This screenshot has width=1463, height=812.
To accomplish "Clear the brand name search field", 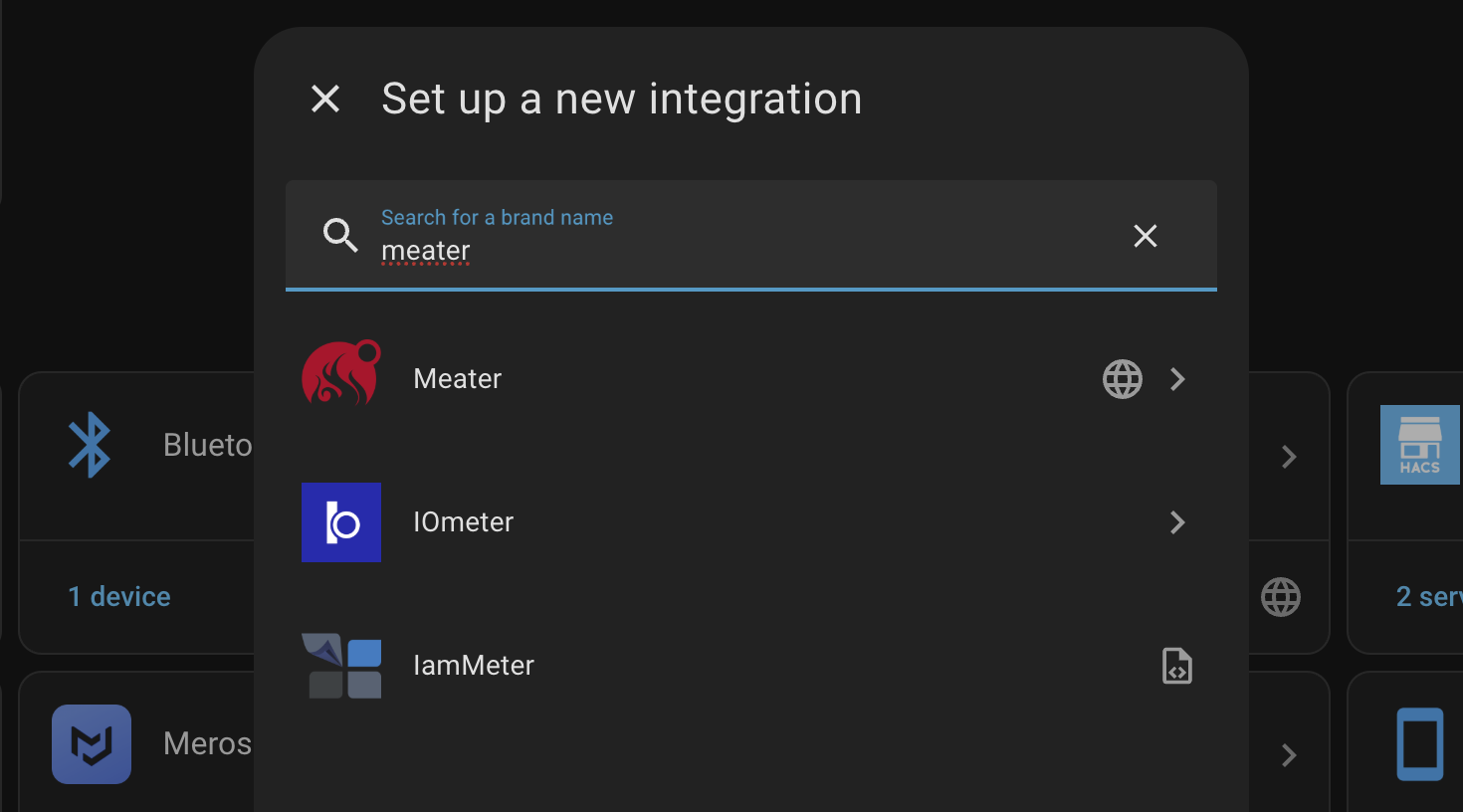I will click(1146, 236).
